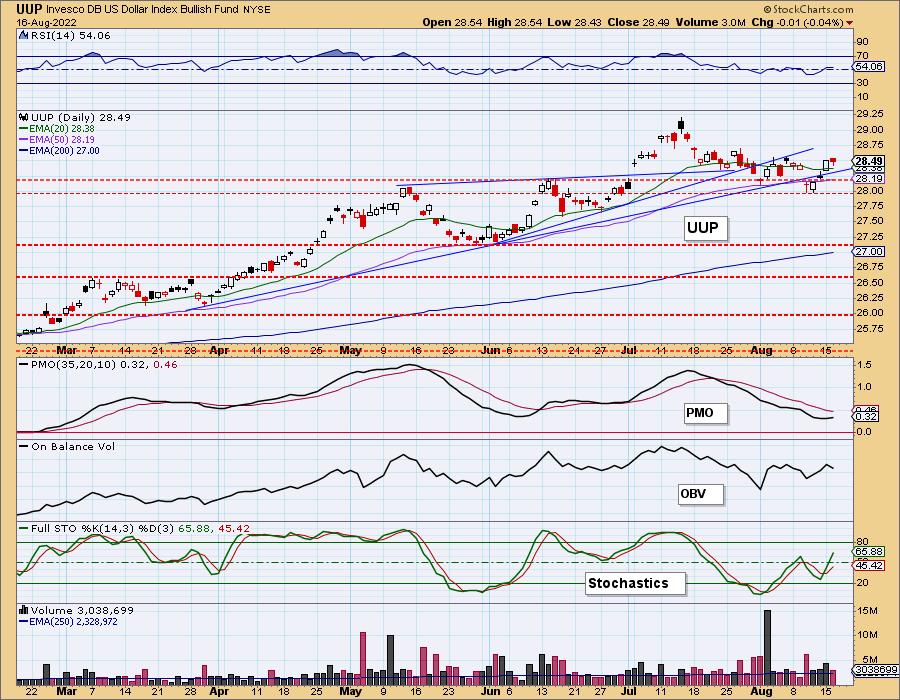Click the candlestick icon next to UUP (Daily)
Screen dimensions: 900x700
pyautogui.click(x=24, y=117)
